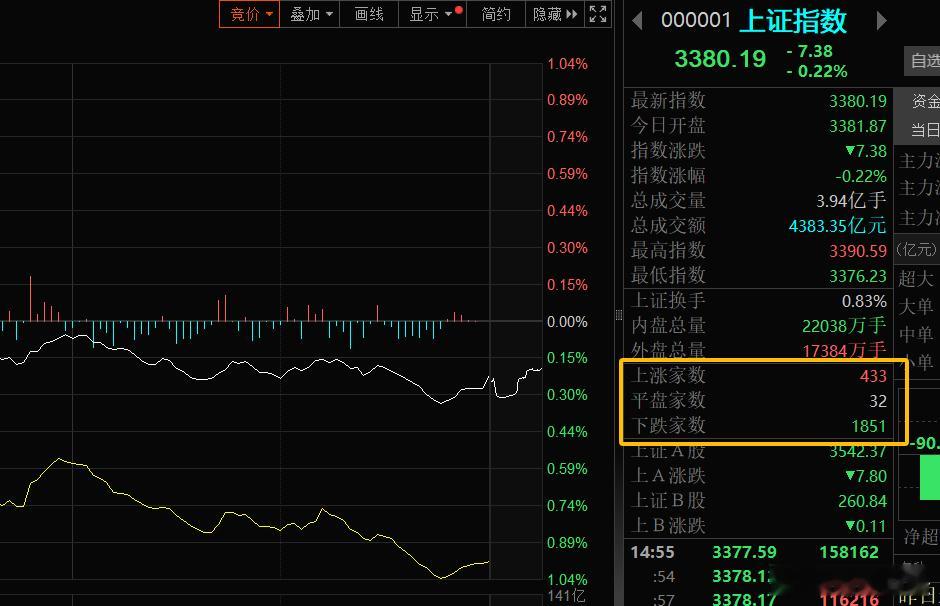
Task: Open the 叠加 overlay dropdown
Action: tap(310, 14)
